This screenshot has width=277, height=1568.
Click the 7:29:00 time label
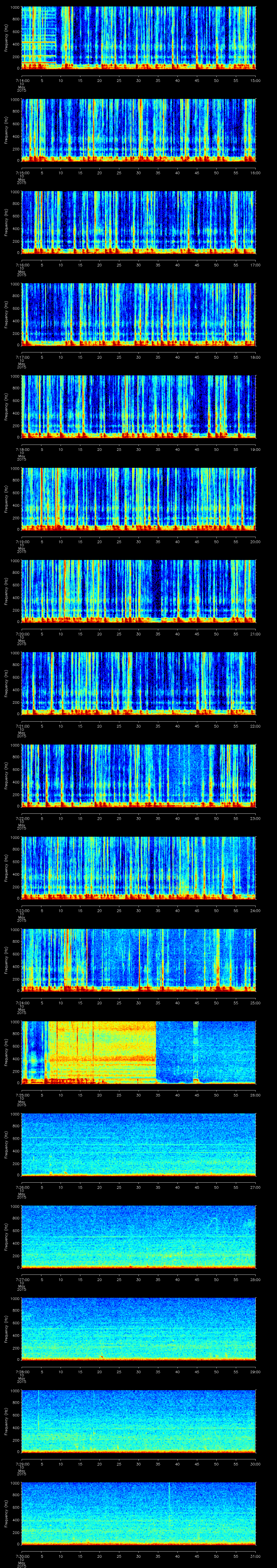[x=22, y=1464]
